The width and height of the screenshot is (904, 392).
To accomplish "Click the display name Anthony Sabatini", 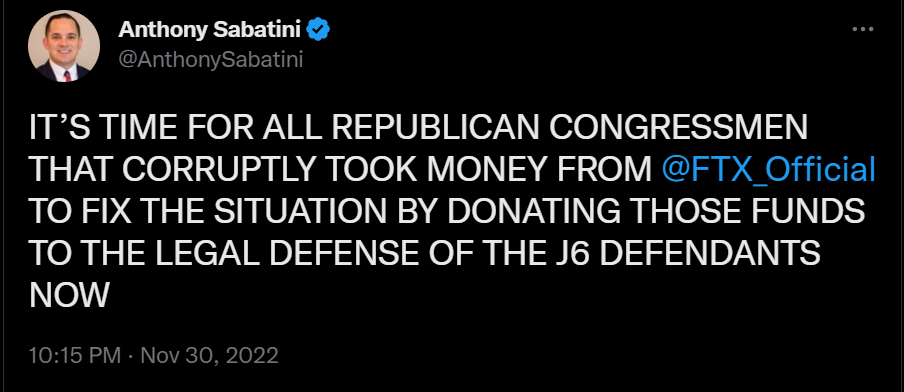I will pos(210,29).
